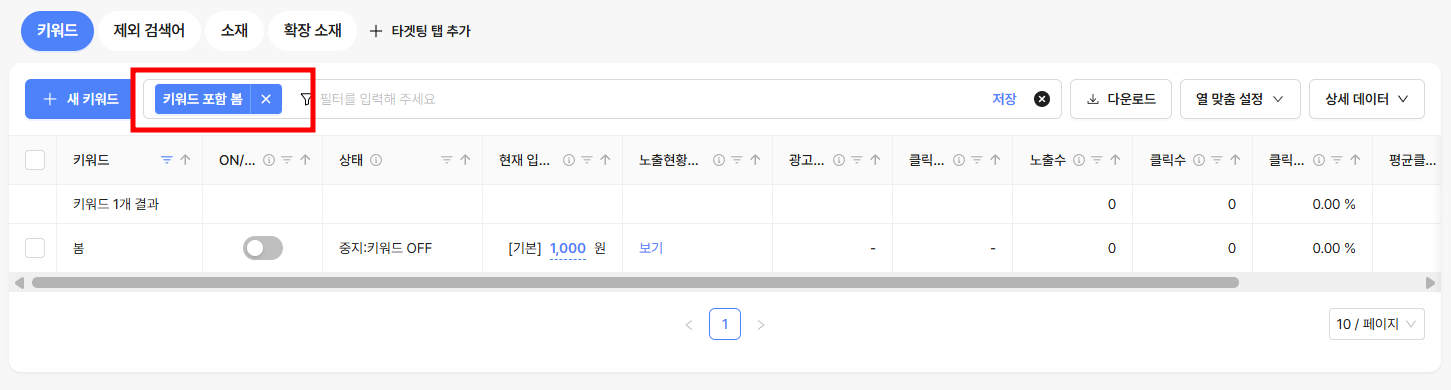
Task: Show info tooltip for 상태 column
Action: 375,160
